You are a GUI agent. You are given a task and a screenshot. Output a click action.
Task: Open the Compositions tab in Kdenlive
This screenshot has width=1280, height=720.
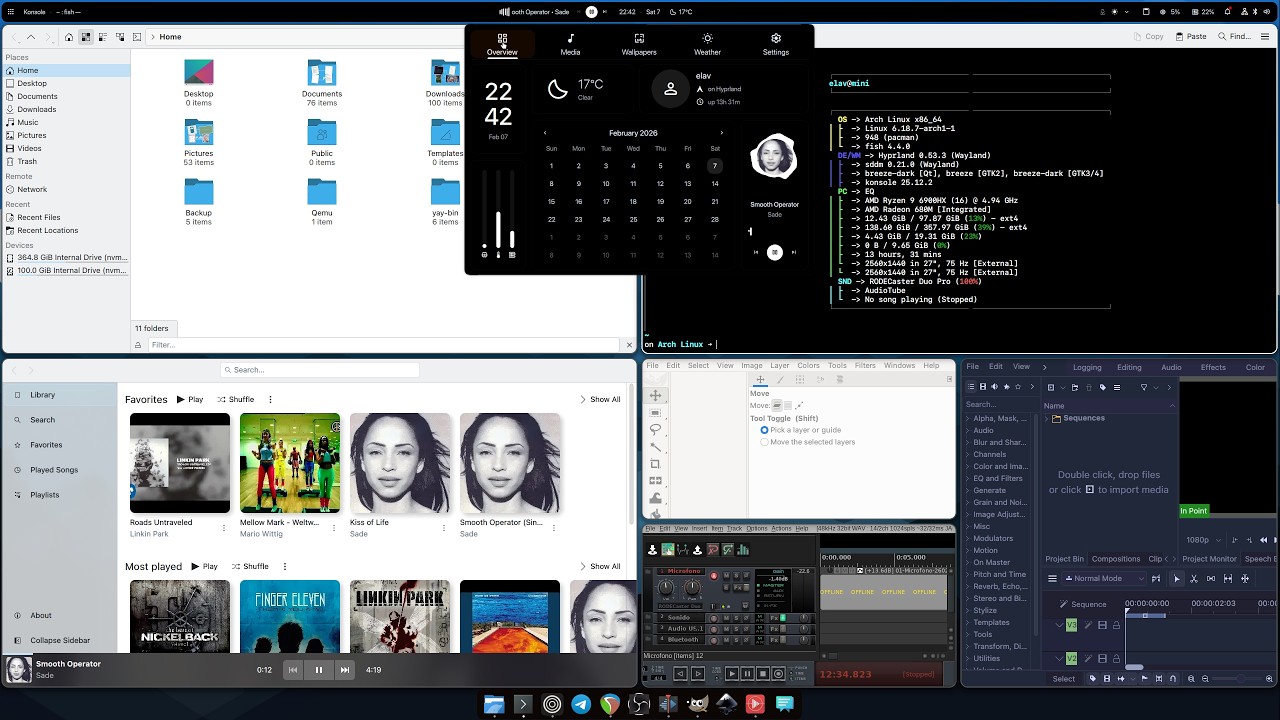pos(1116,559)
